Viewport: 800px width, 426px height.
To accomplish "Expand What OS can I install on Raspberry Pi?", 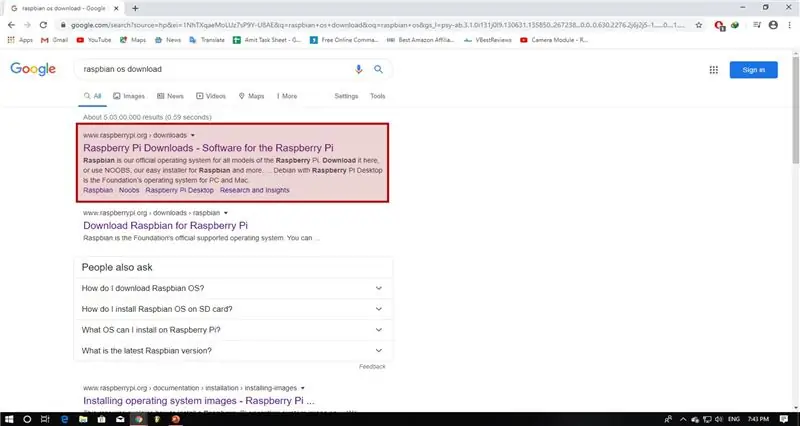I will coord(233,330).
